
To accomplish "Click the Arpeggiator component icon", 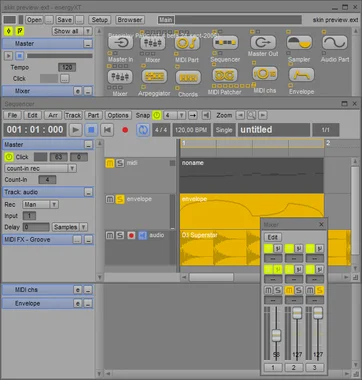I will pos(154,77).
